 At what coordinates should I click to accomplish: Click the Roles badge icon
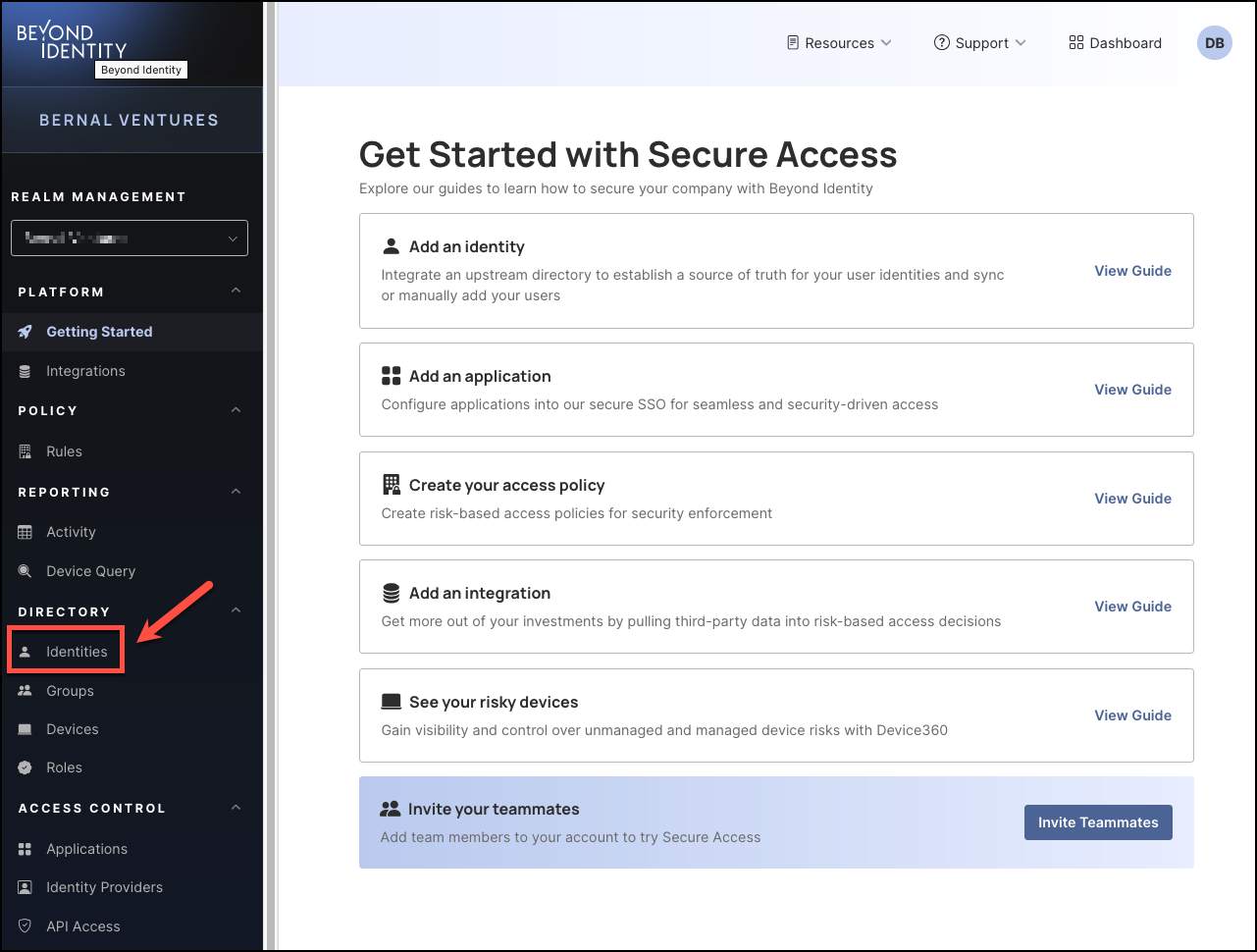[x=26, y=767]
